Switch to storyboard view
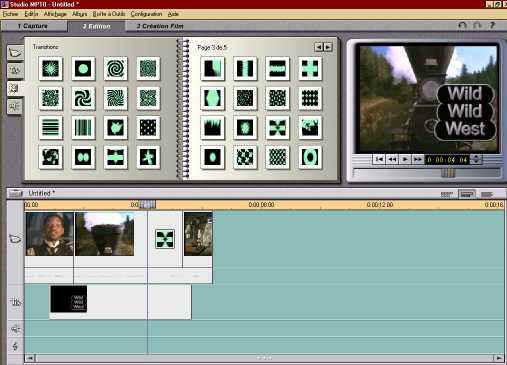 point(447,194)
